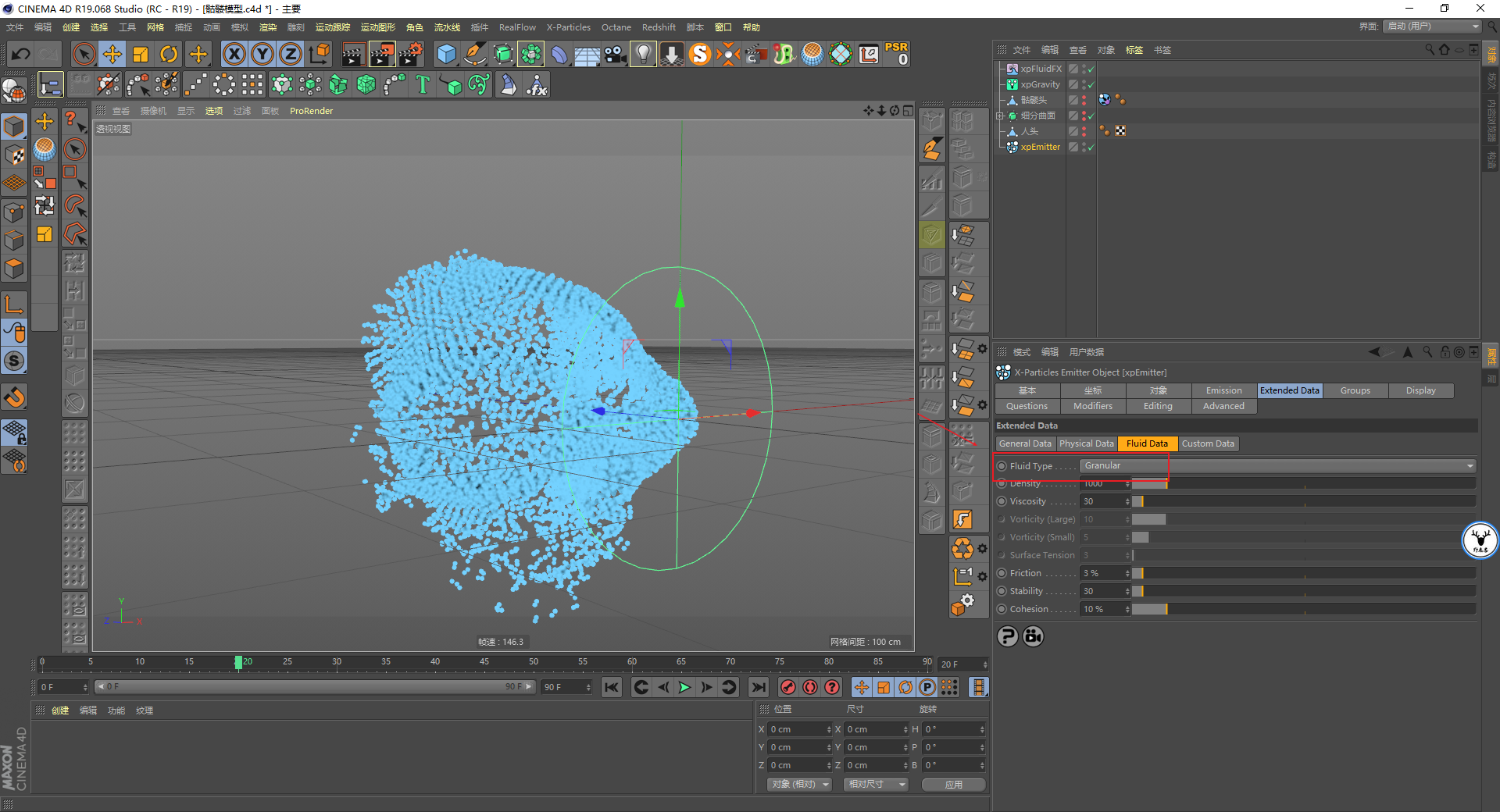Viewport: 1500px width, 812px height.
Task: Toggle Fluid Type animation circle
Action: pyautogui.click(x=1002, y=466)
